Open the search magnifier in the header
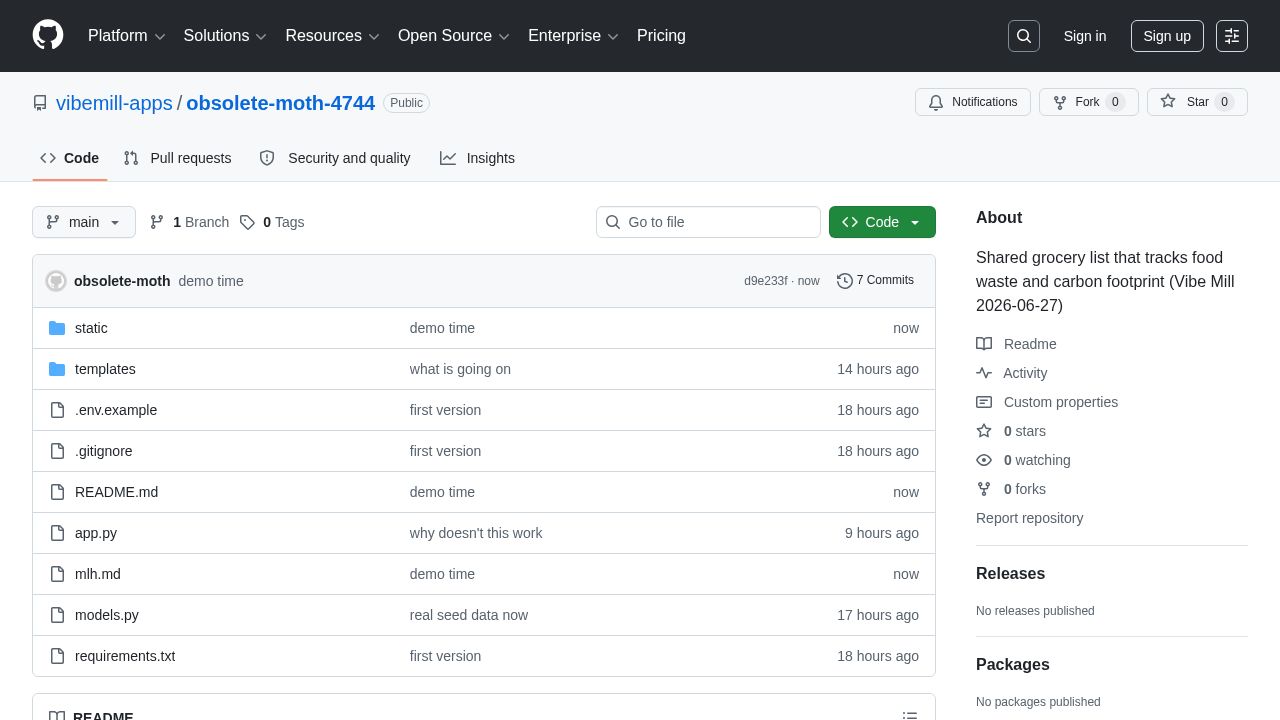1280x720 pixels. tap(1024, 36)
